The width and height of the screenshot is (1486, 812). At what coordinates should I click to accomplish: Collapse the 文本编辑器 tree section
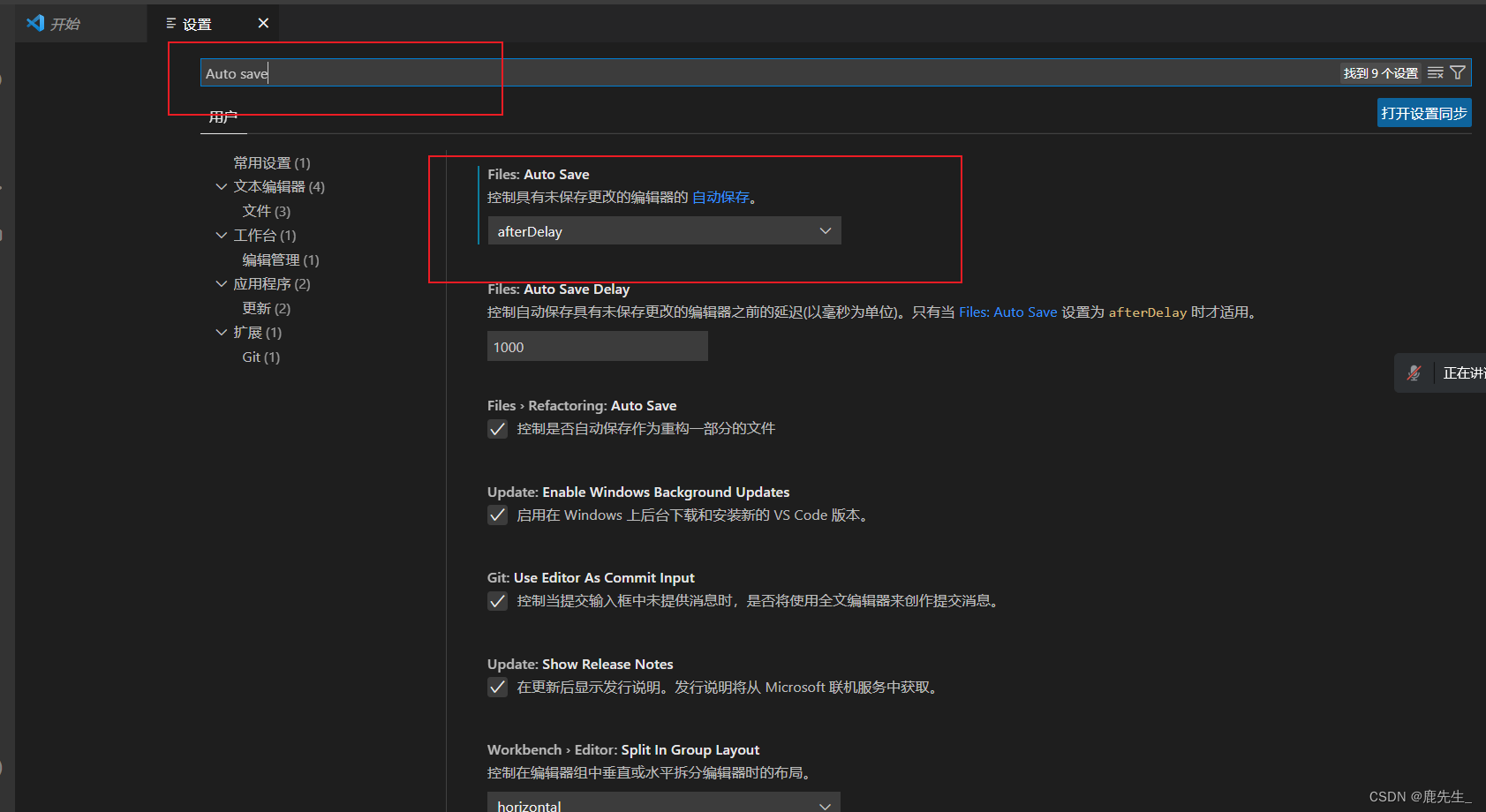pyautogui.click(x=222, y=187)
